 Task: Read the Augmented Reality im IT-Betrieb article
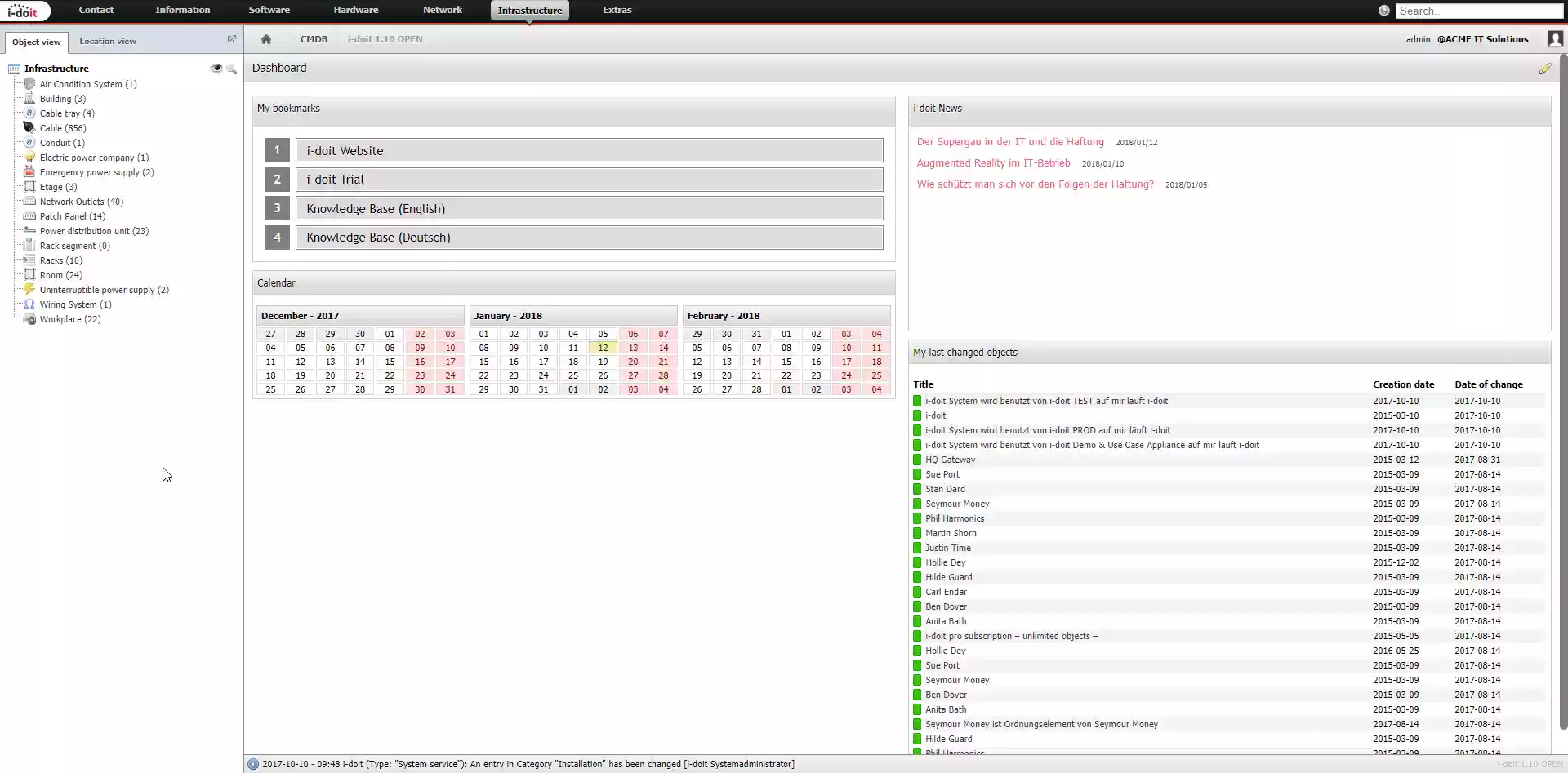[x=993, y=162]
